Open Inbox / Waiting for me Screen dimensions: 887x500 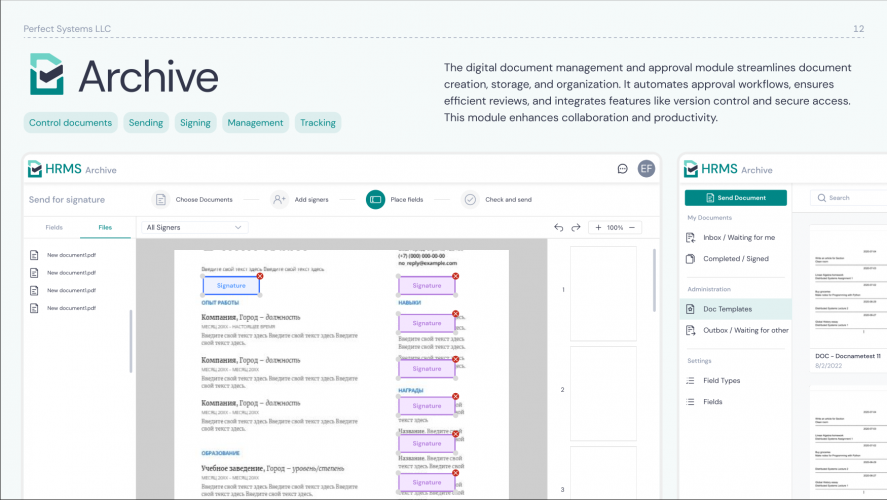739,238
